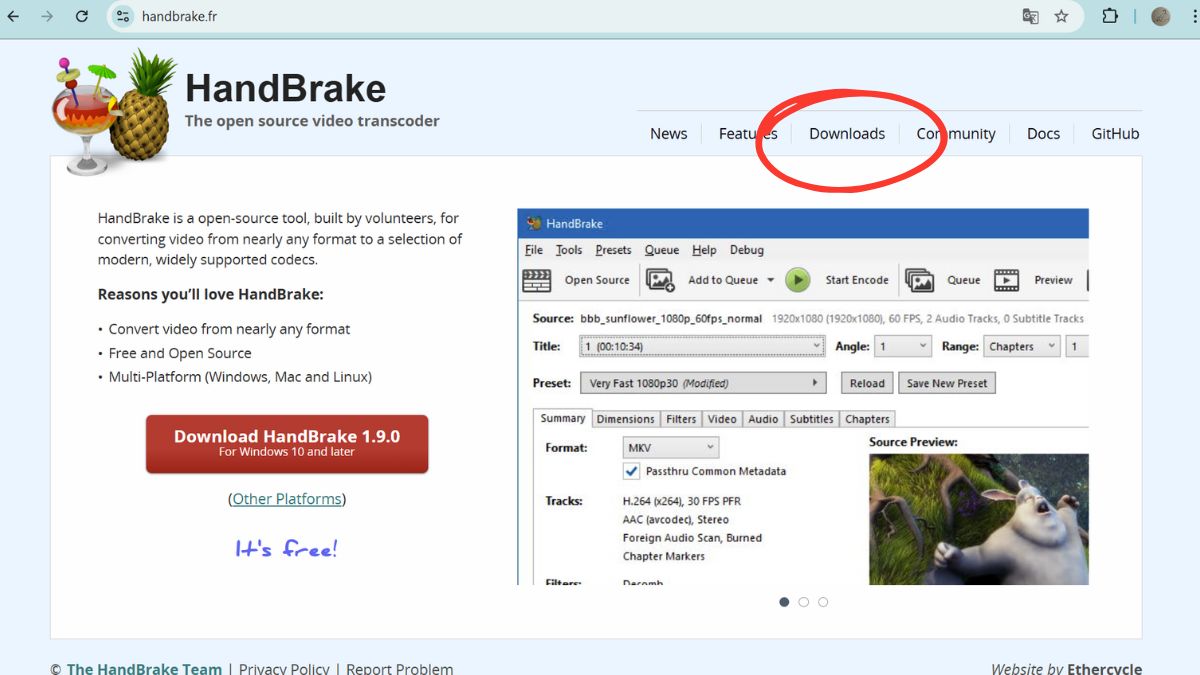
Task: Reload the handbrake.fr page
Action: 82,16
